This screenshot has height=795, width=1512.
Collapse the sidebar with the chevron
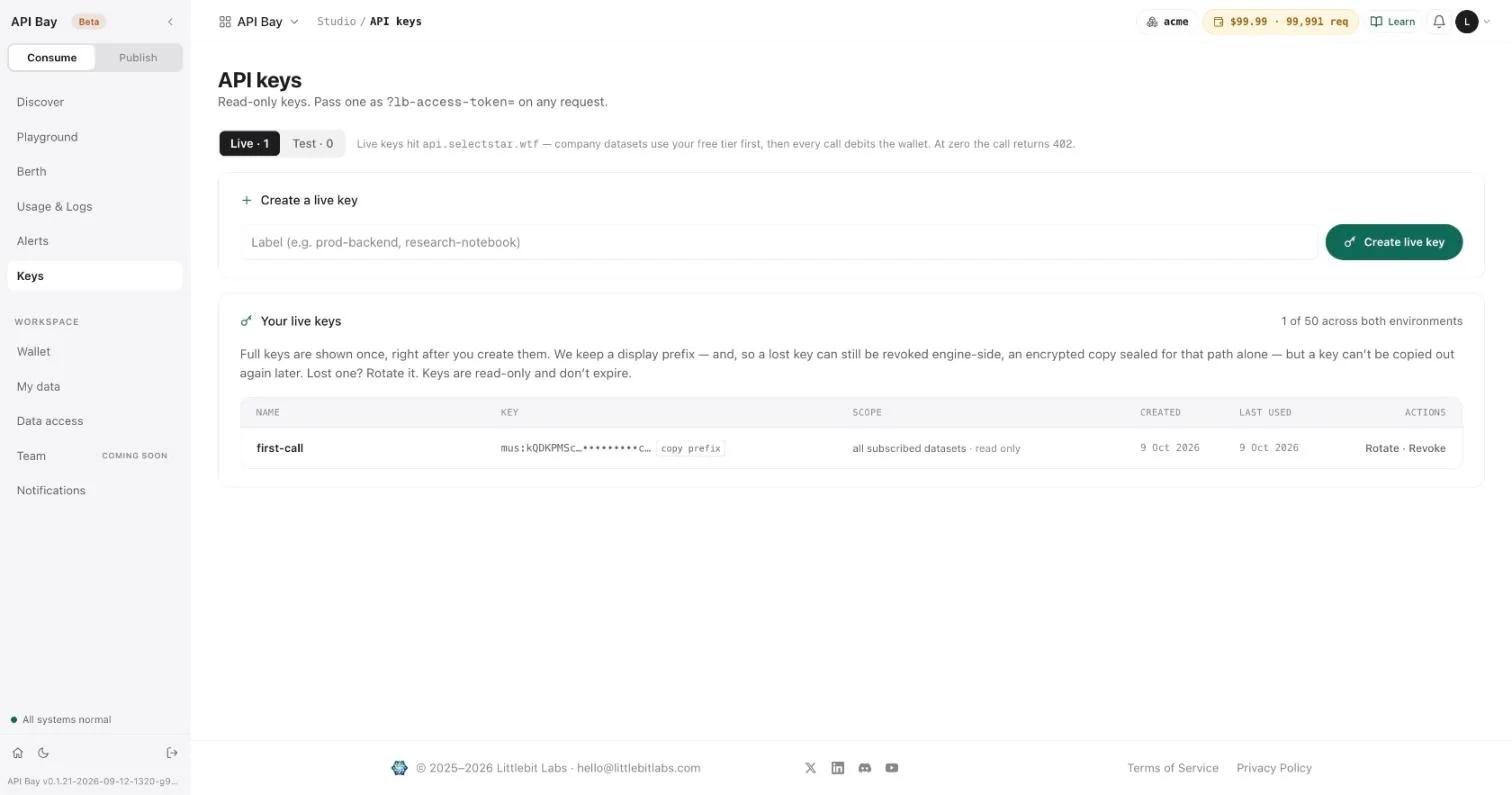(170, 22)
